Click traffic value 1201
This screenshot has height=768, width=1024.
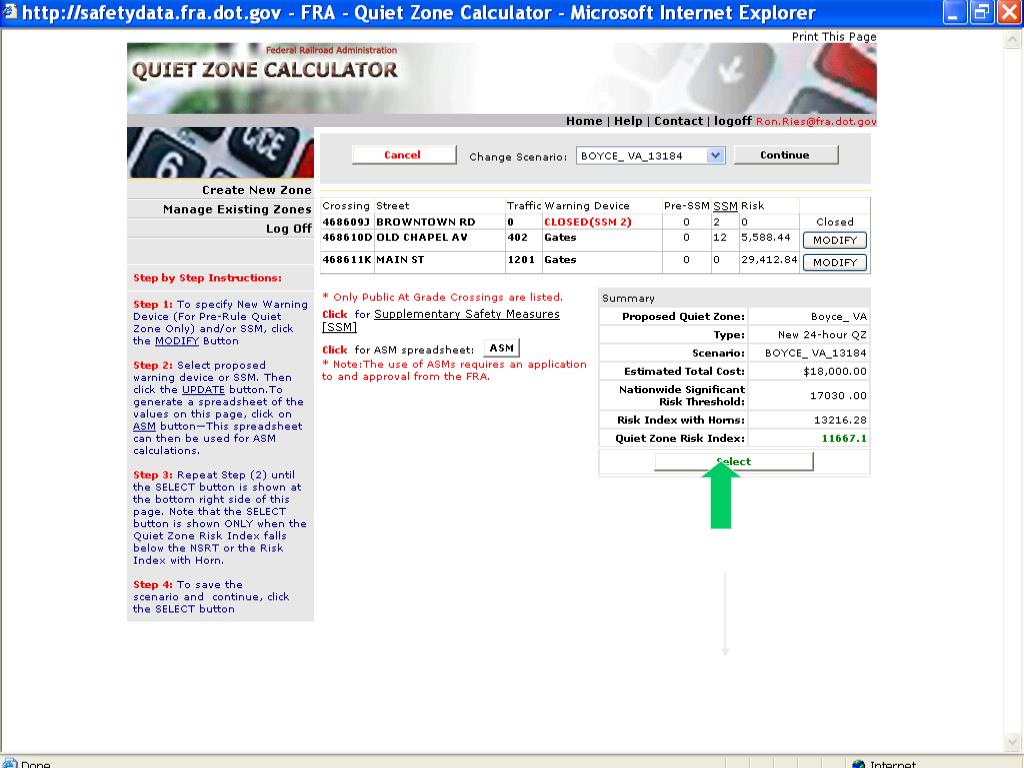521,260
